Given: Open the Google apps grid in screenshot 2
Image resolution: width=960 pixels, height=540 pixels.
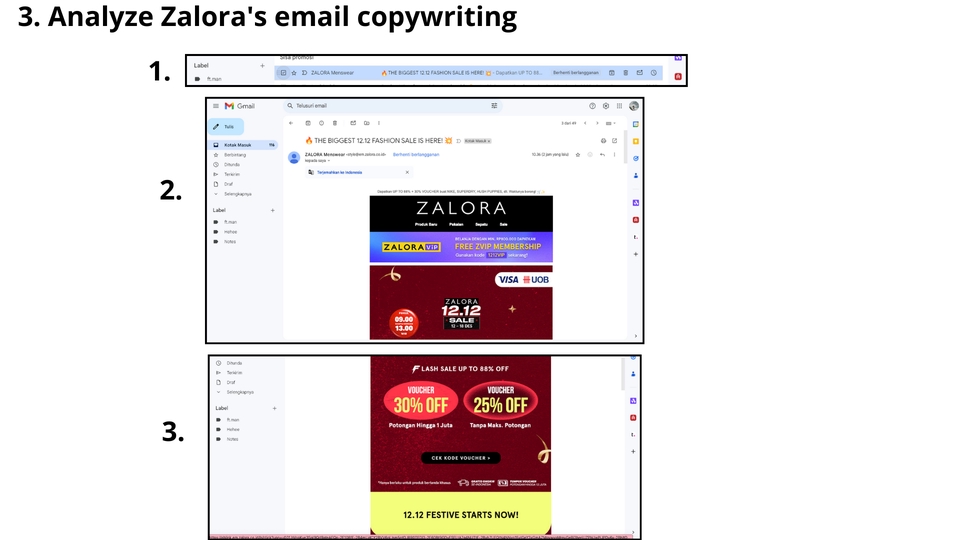Looking at the screenshot, I should coord(620,106).
